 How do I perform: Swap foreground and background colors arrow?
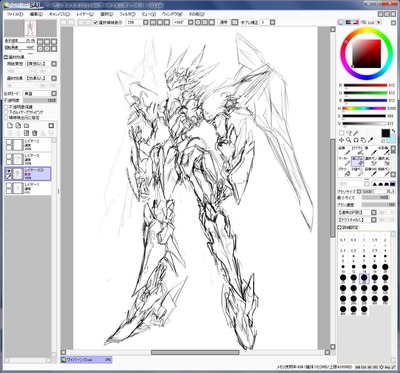click(x=393, y=131)
